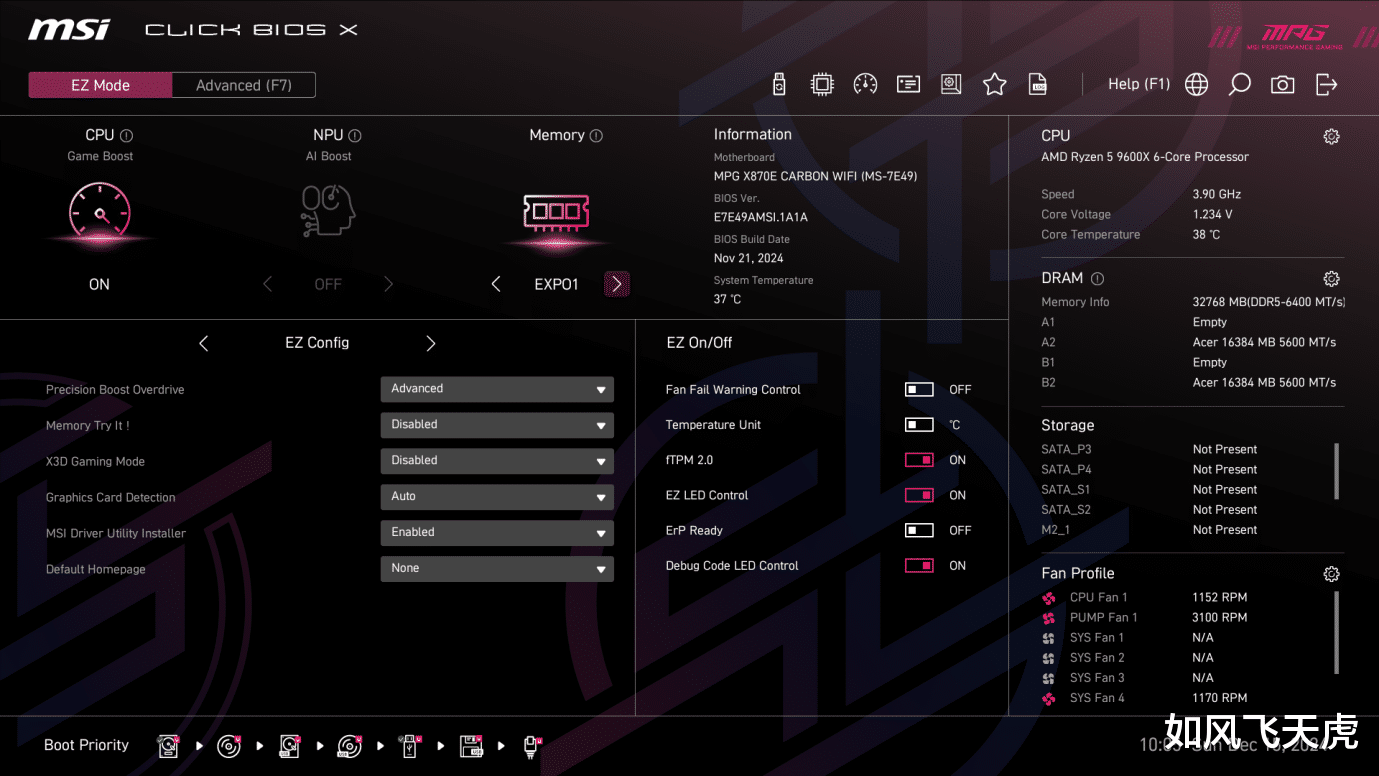
Task: Open CPU panel settings gear
Action: click(1331, 137)
